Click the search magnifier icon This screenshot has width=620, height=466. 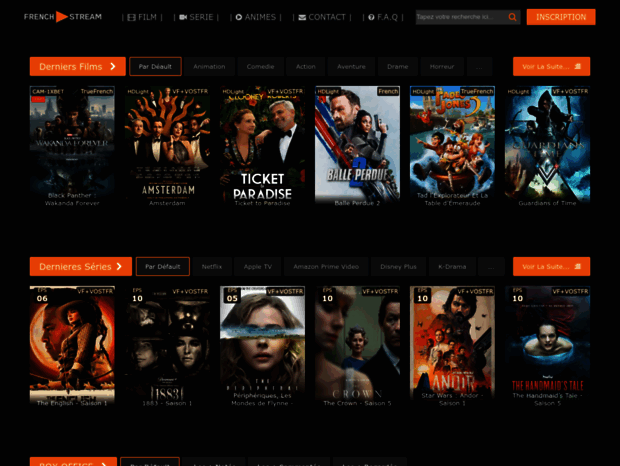pyautogui.click(x=513, y=17)
